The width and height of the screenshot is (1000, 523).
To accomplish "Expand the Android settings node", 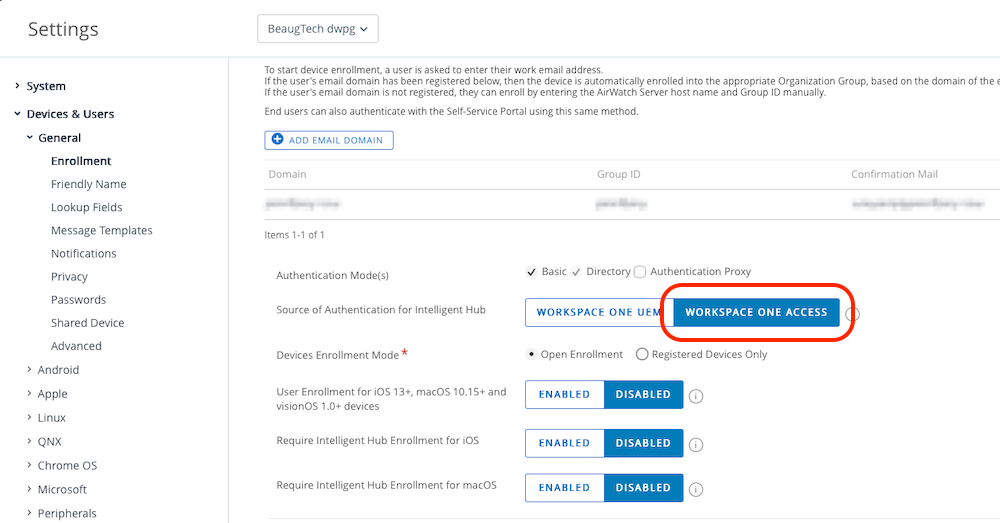I will [29, 370].
